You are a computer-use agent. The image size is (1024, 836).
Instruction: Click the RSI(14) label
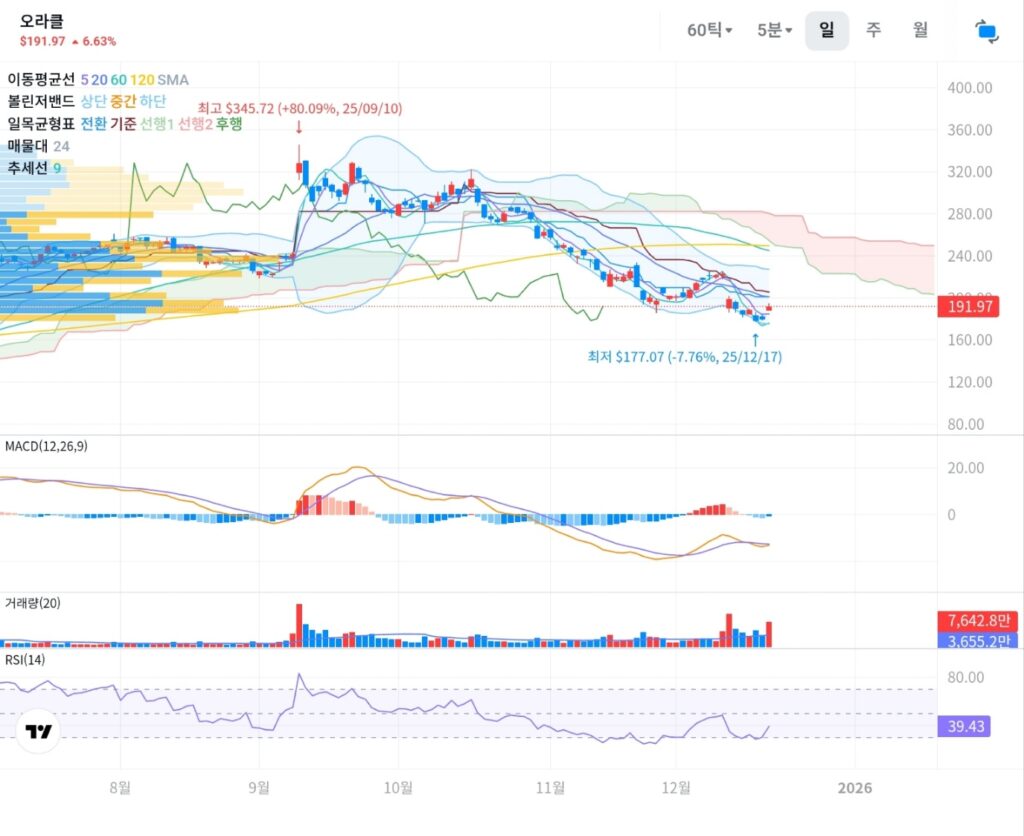[25, 659]
